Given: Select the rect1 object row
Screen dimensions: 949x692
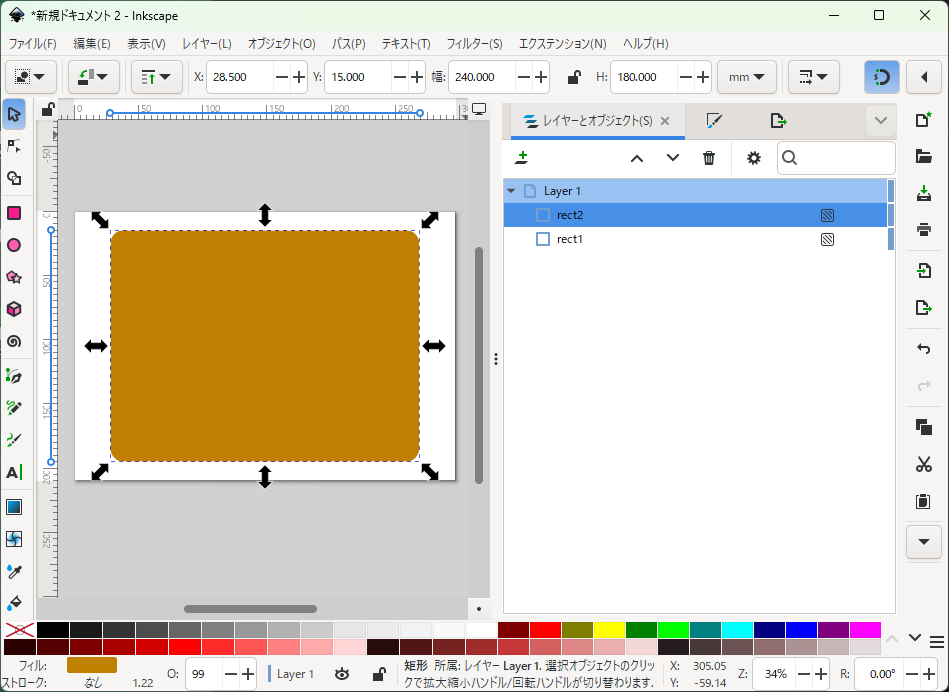Looking at the screenshot, I should tap(695, 239).
